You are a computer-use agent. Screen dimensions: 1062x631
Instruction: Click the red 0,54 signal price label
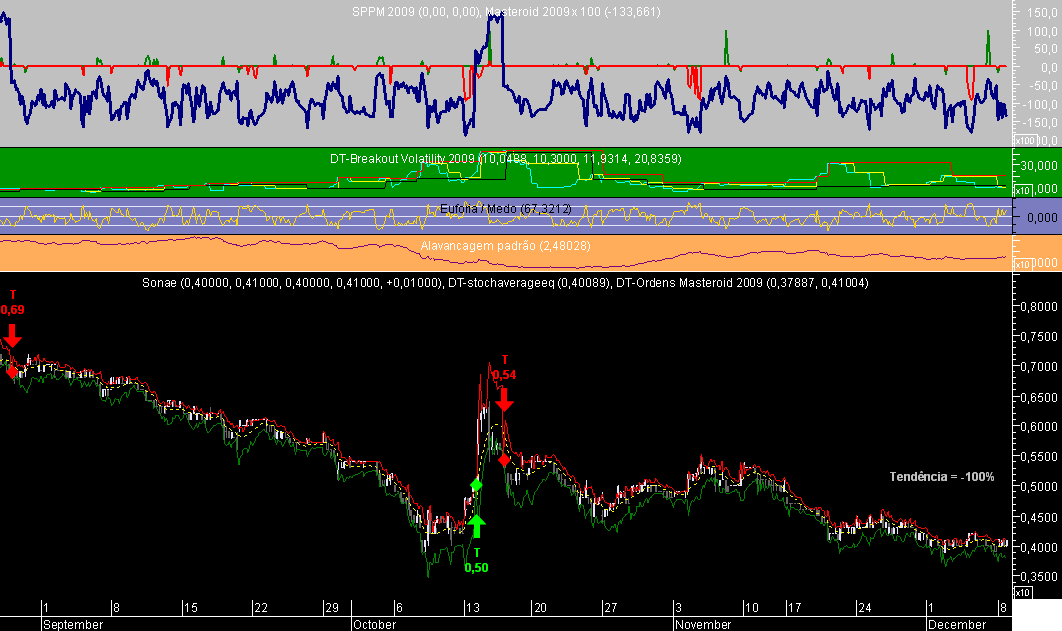504,374
